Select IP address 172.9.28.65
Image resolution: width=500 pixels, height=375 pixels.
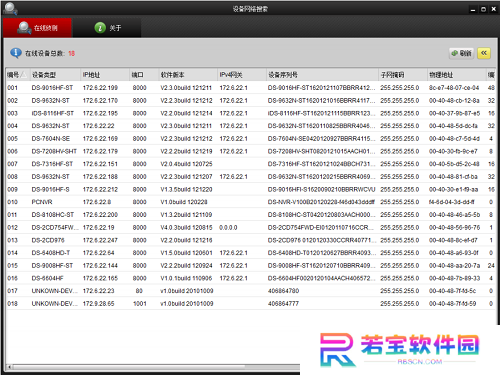click(98, 303)
